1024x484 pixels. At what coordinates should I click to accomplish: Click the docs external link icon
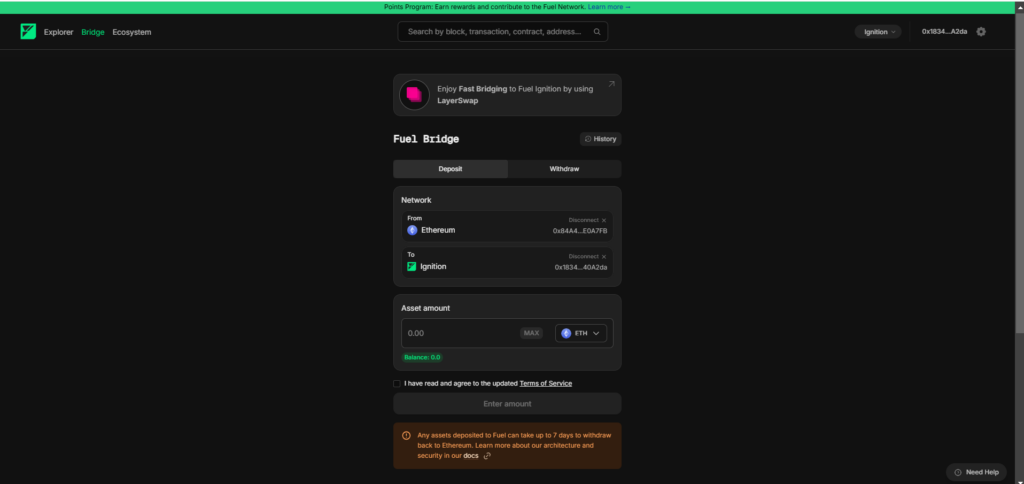(487, 456)
